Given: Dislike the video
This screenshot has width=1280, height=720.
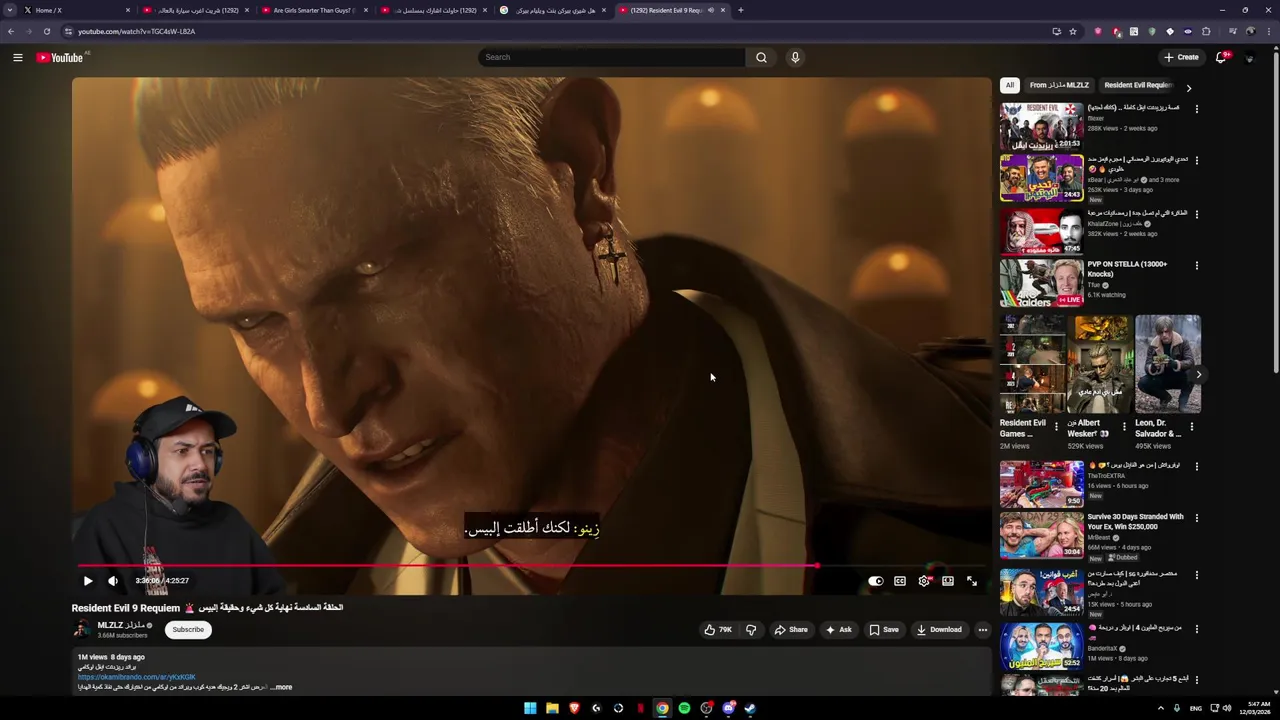Looking at the screenshot, I should [751, 630].
